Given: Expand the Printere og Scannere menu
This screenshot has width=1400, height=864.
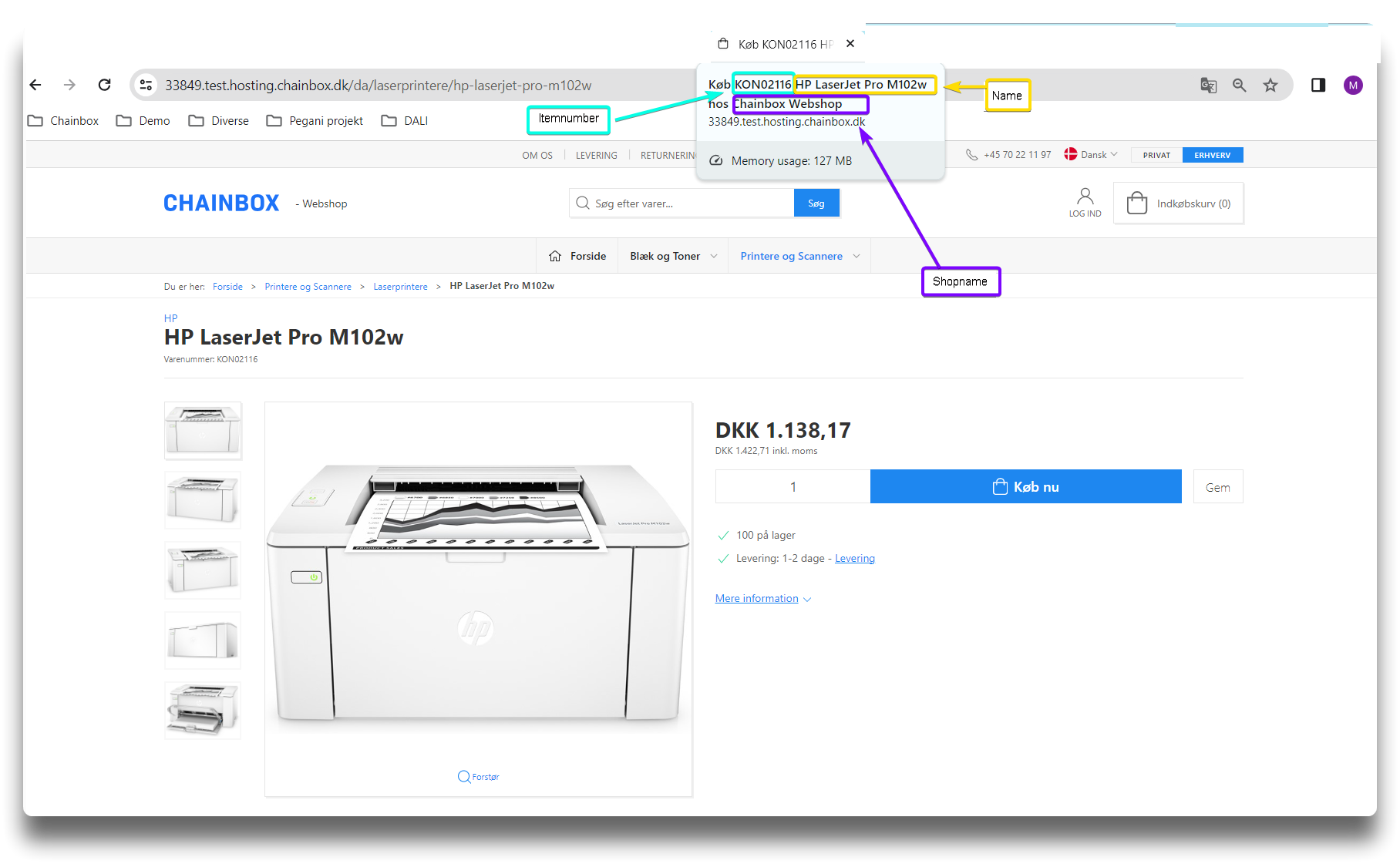Looking at the screenshot, I should [800, 256].
